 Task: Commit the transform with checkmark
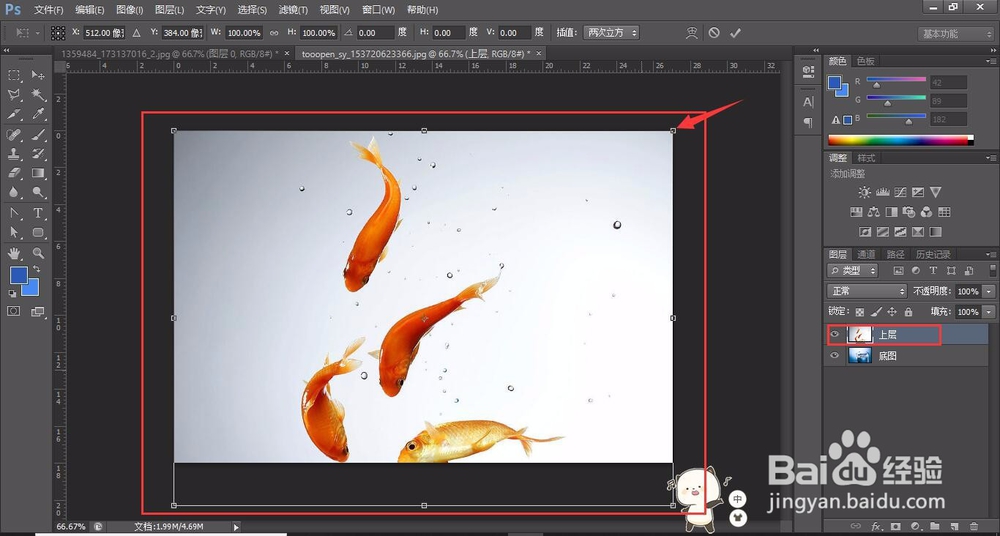coord(735,33)
